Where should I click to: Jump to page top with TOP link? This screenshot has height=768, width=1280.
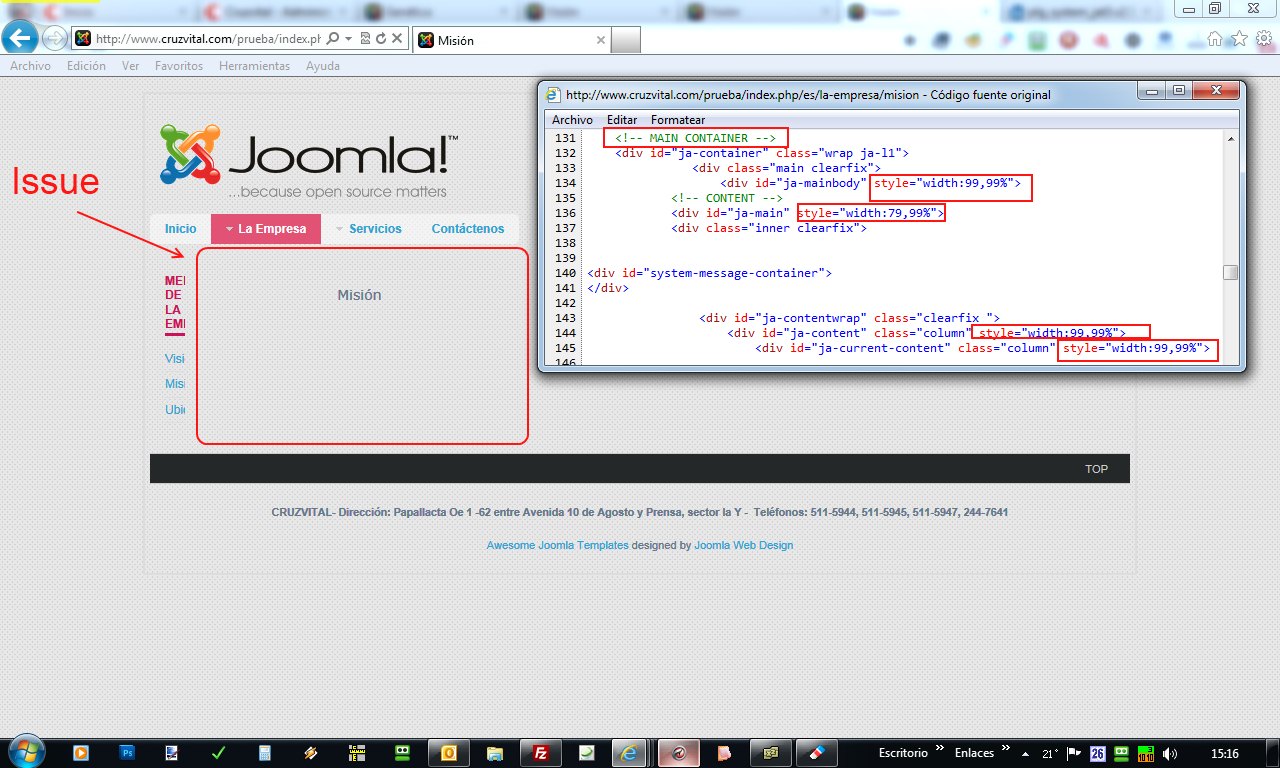[x=1097, y=469]
